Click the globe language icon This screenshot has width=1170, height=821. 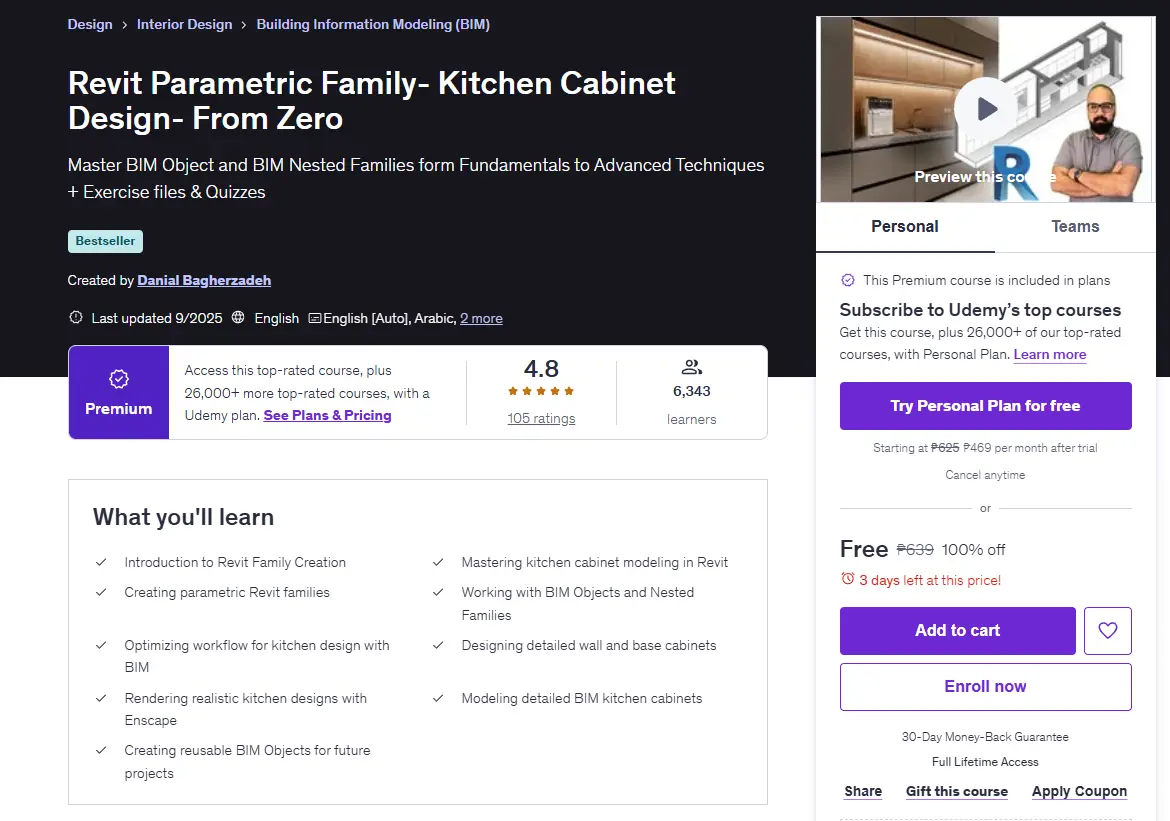[238, 317]
